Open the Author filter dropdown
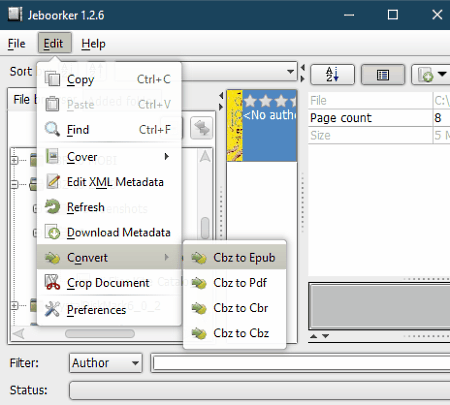This screenshot has height=405, width=450. 106,363
